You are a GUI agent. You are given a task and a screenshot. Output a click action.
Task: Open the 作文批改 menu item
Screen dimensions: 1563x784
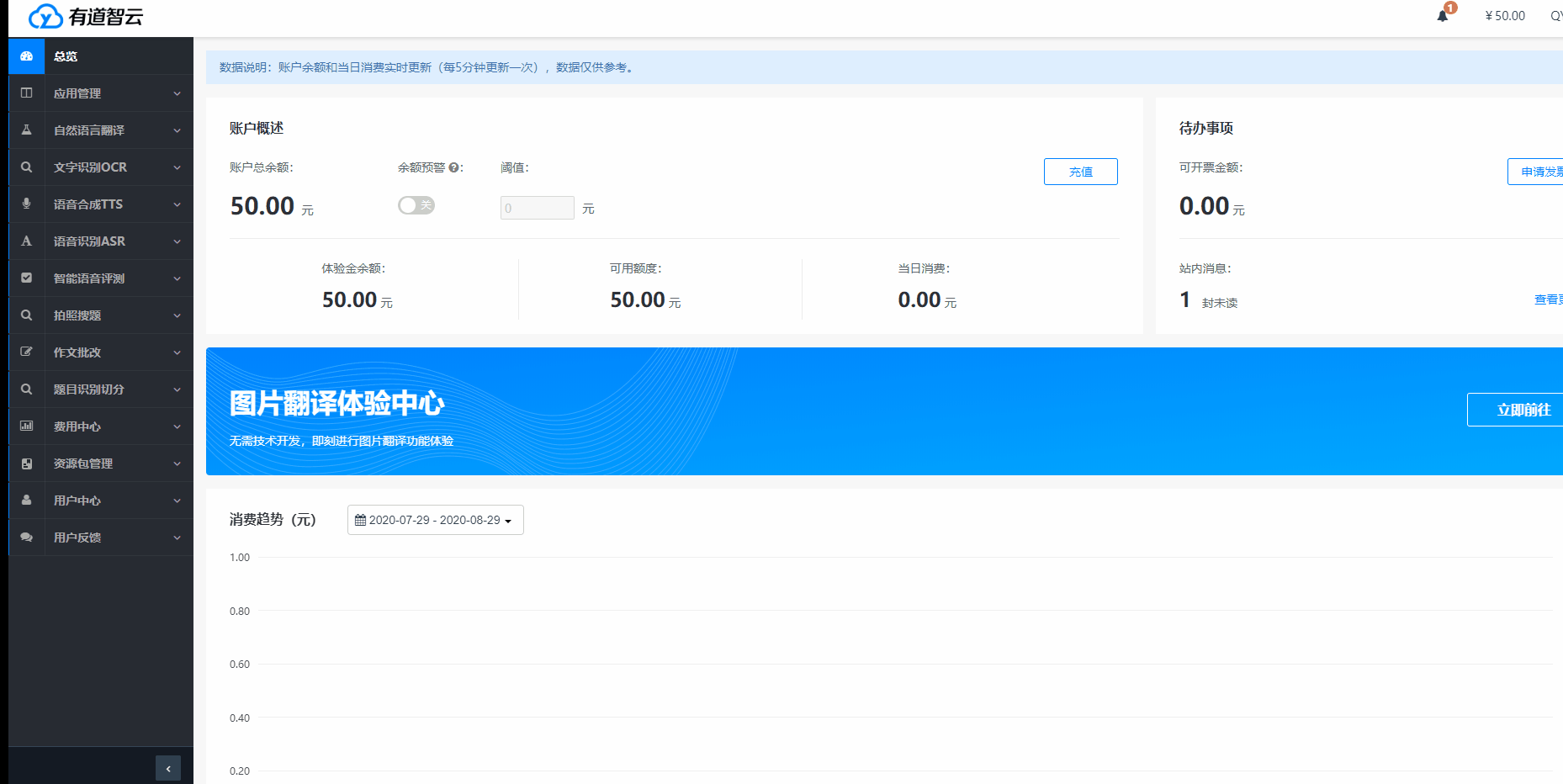(101, 352)
